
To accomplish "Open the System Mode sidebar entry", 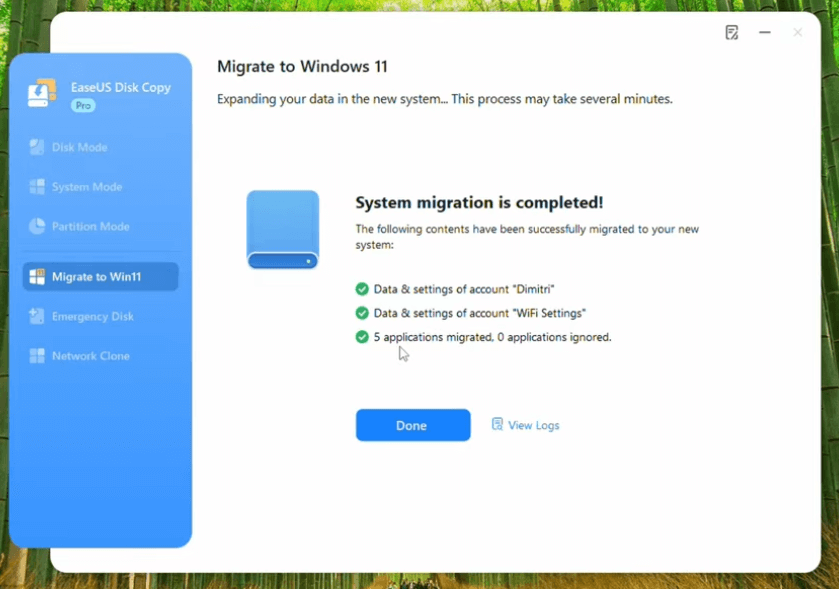I will coord(90,187).
